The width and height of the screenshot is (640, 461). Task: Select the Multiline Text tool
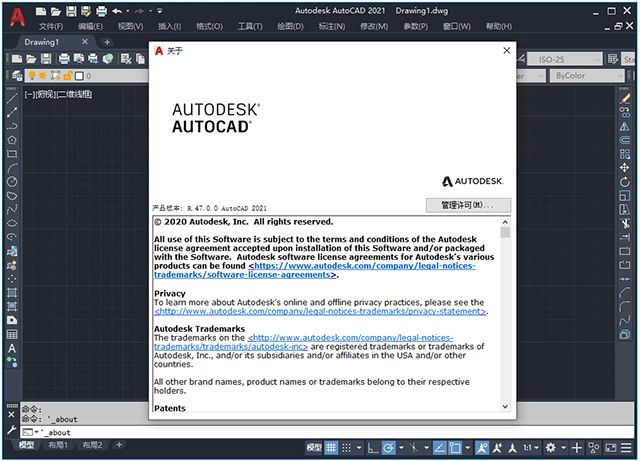click(x=12, y=348)
